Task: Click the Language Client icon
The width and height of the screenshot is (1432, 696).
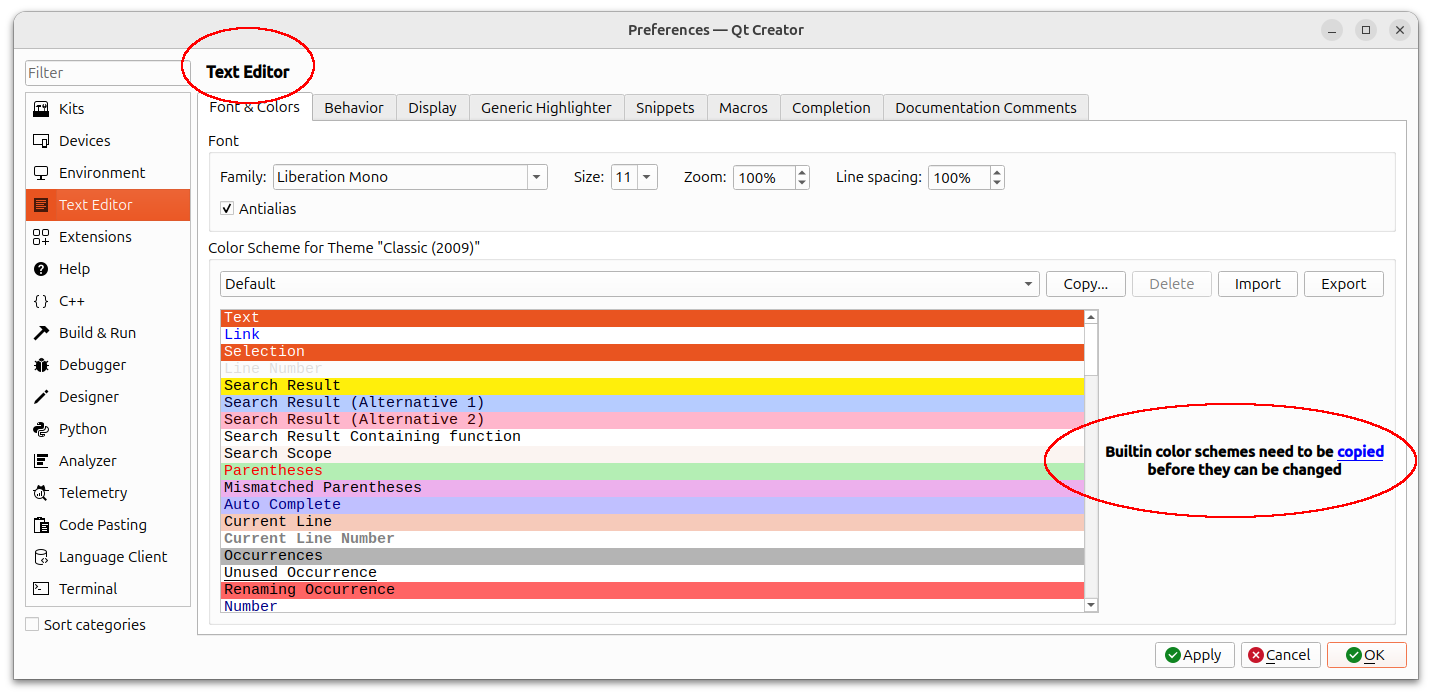Action: click(x=41, y=557)
